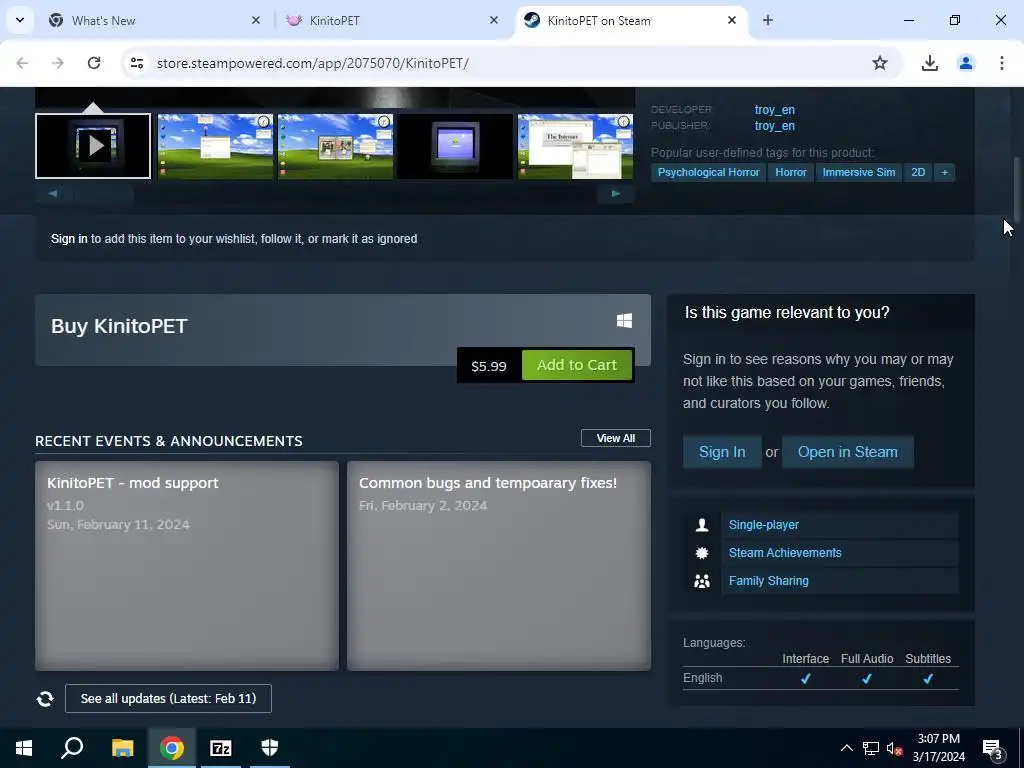Open KinitoPET mod support announcement

[187, 566]
